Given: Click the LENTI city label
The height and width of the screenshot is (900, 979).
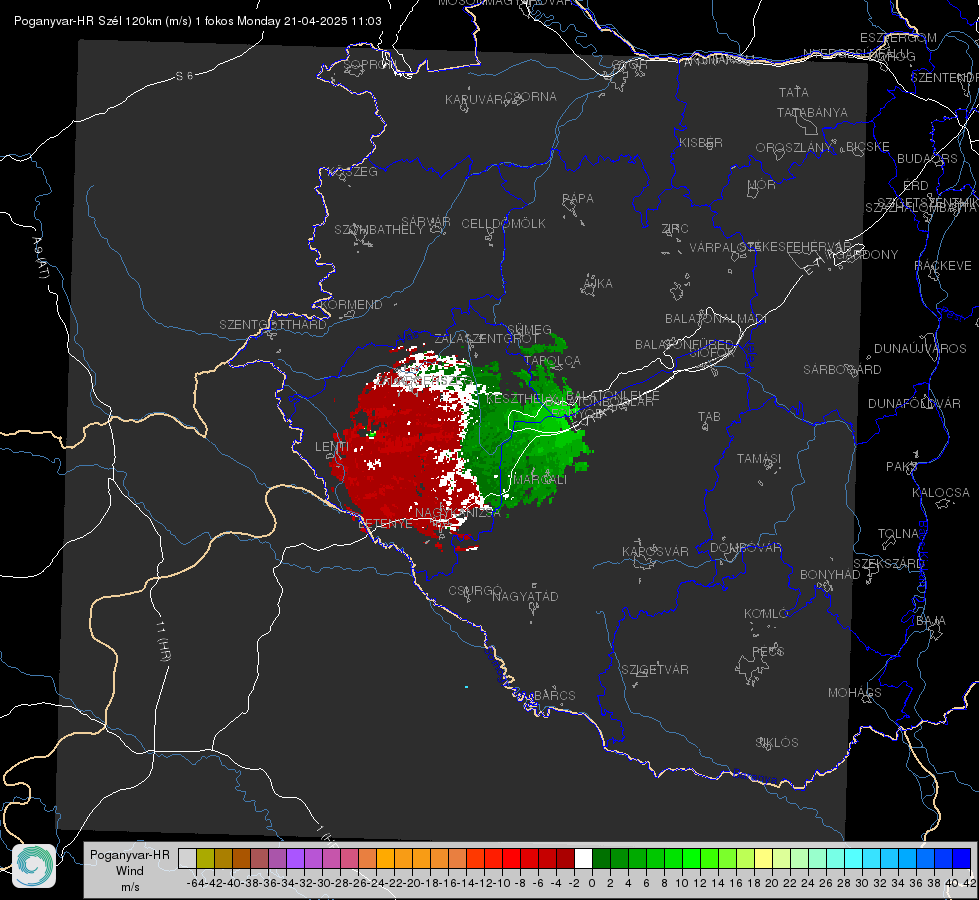Looking at the screenshot, I should point(332,447).
